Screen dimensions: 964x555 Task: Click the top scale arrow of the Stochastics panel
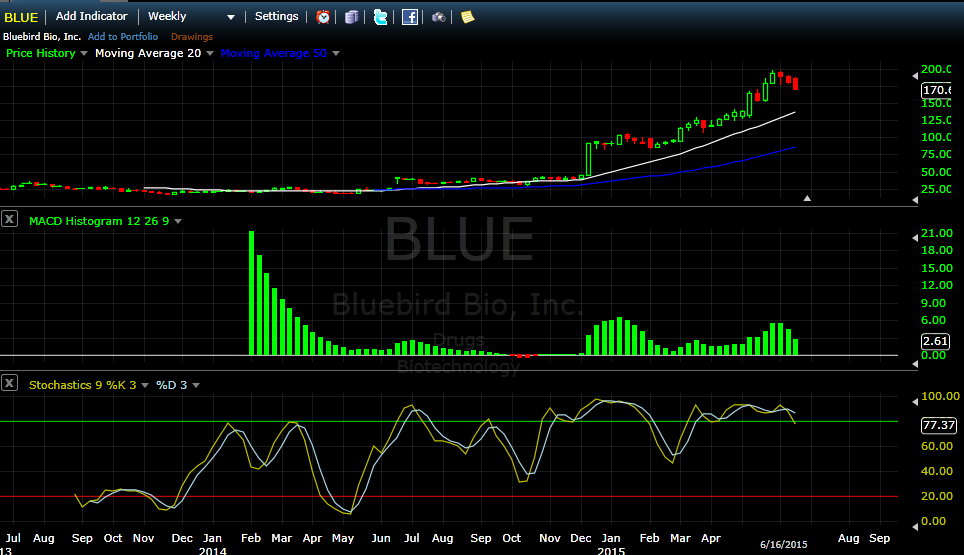coord(915,401)
